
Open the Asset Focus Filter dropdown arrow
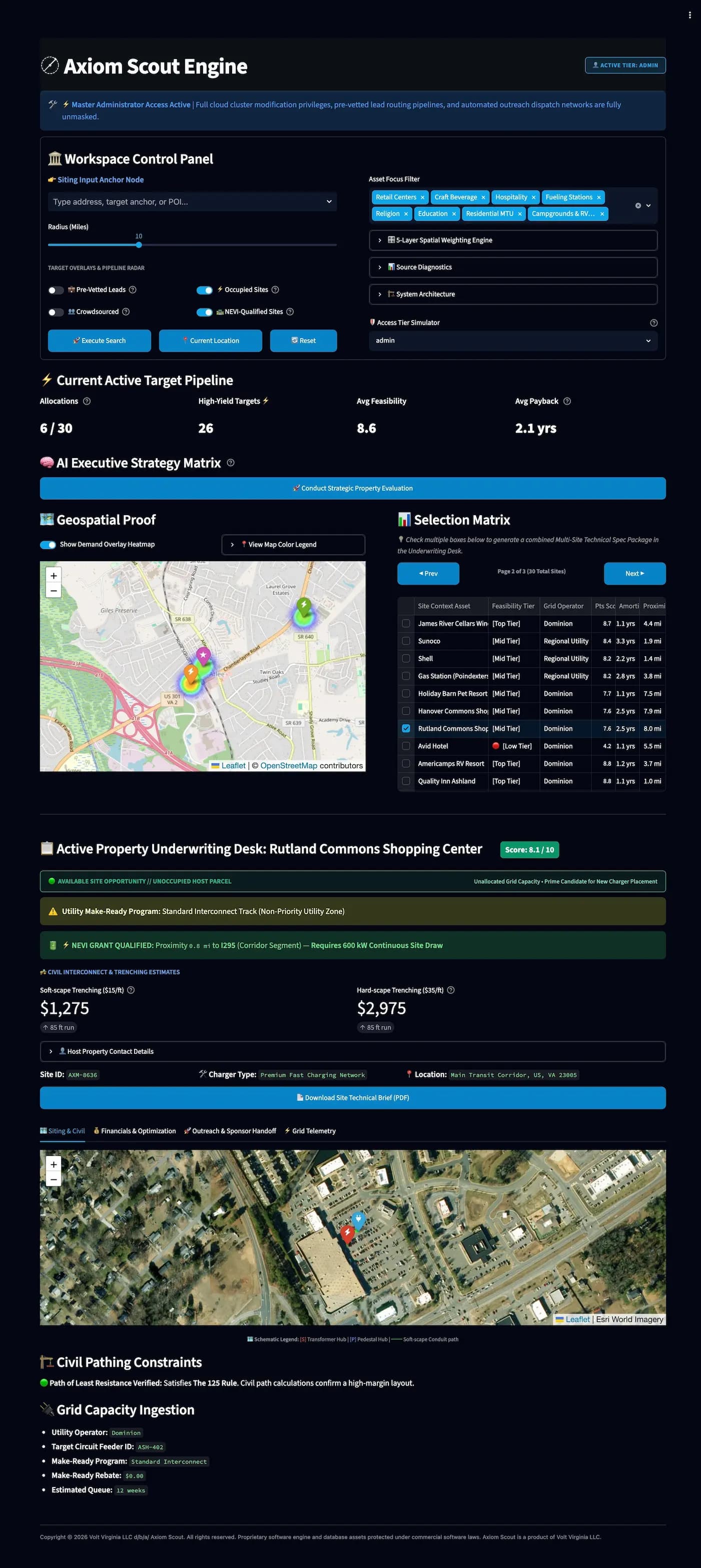tap(648, 206)
